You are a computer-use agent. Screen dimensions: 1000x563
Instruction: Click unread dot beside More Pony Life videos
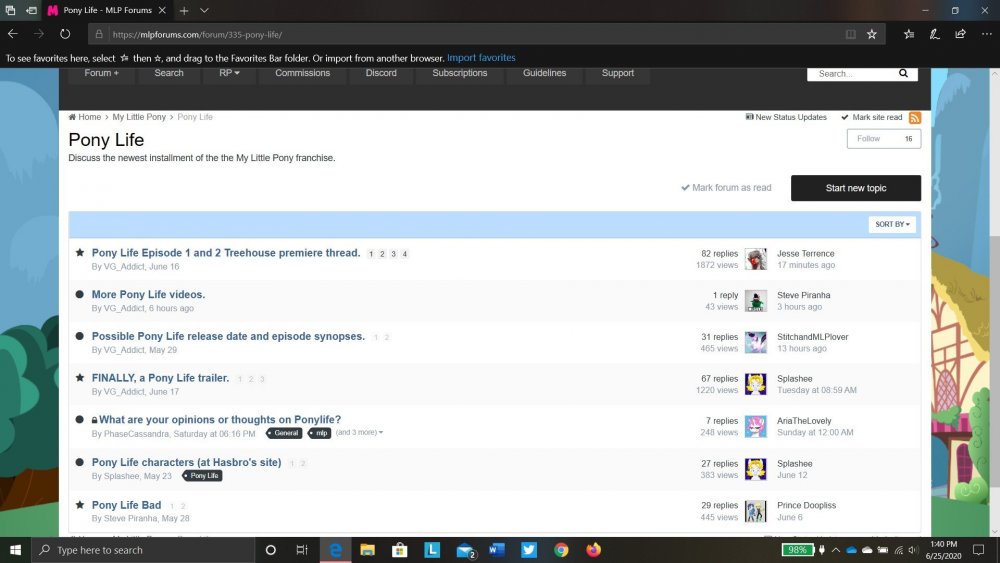click(x=80, y=295)
